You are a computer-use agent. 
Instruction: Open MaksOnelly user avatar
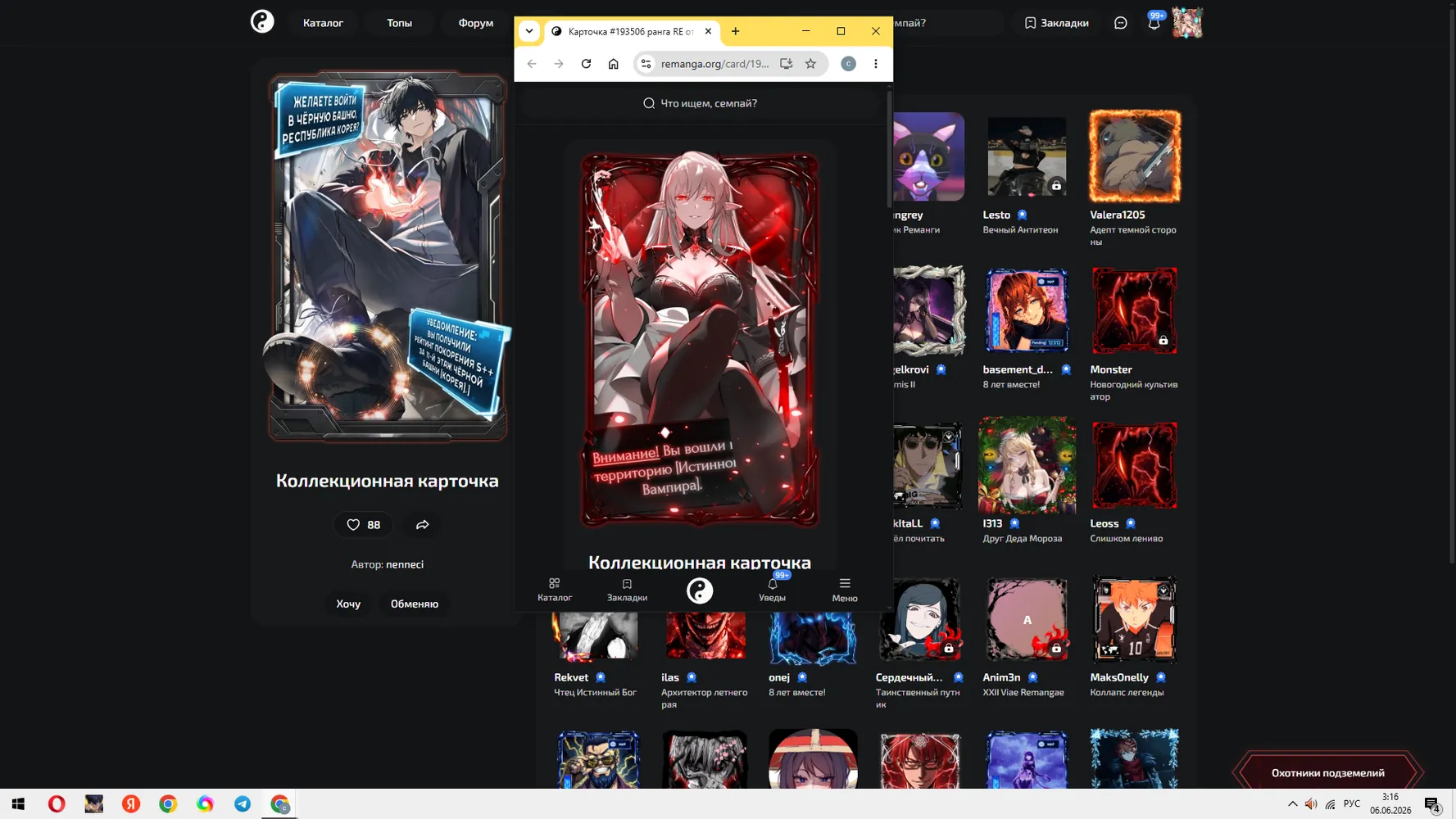pyautogui.click(x=1135, y=620)
